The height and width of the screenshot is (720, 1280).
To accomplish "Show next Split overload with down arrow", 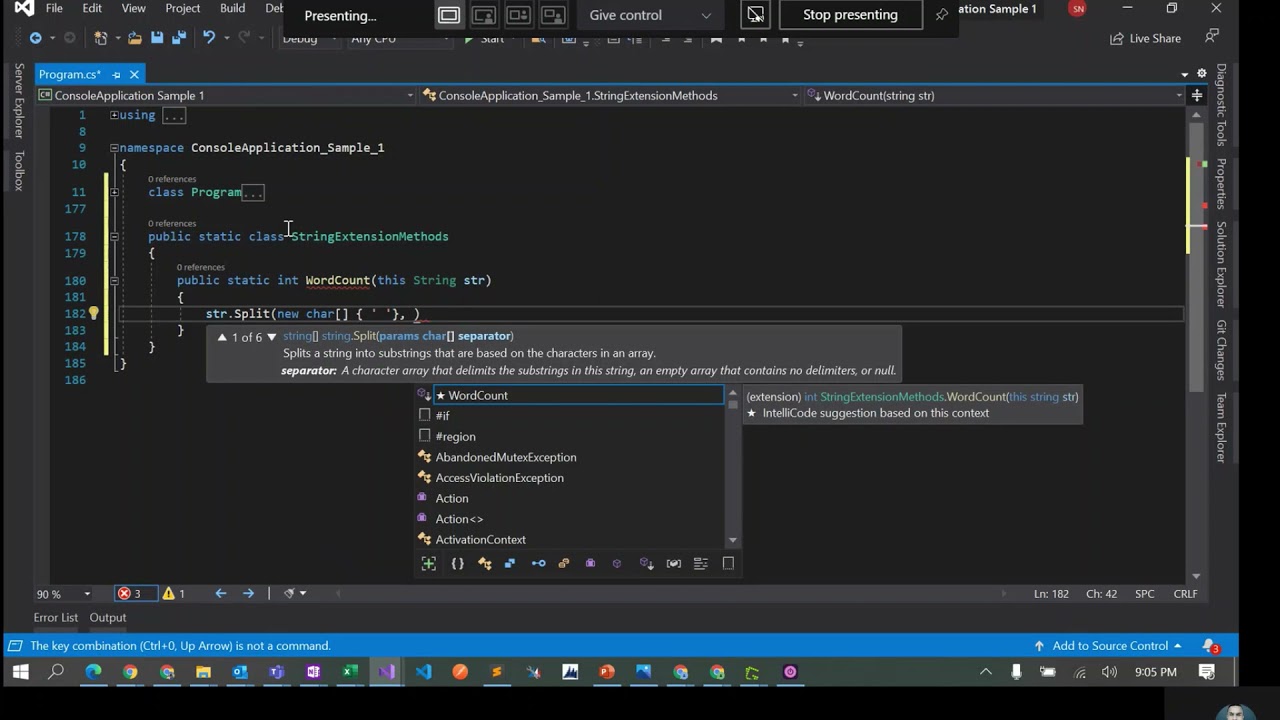I will 271,337.
